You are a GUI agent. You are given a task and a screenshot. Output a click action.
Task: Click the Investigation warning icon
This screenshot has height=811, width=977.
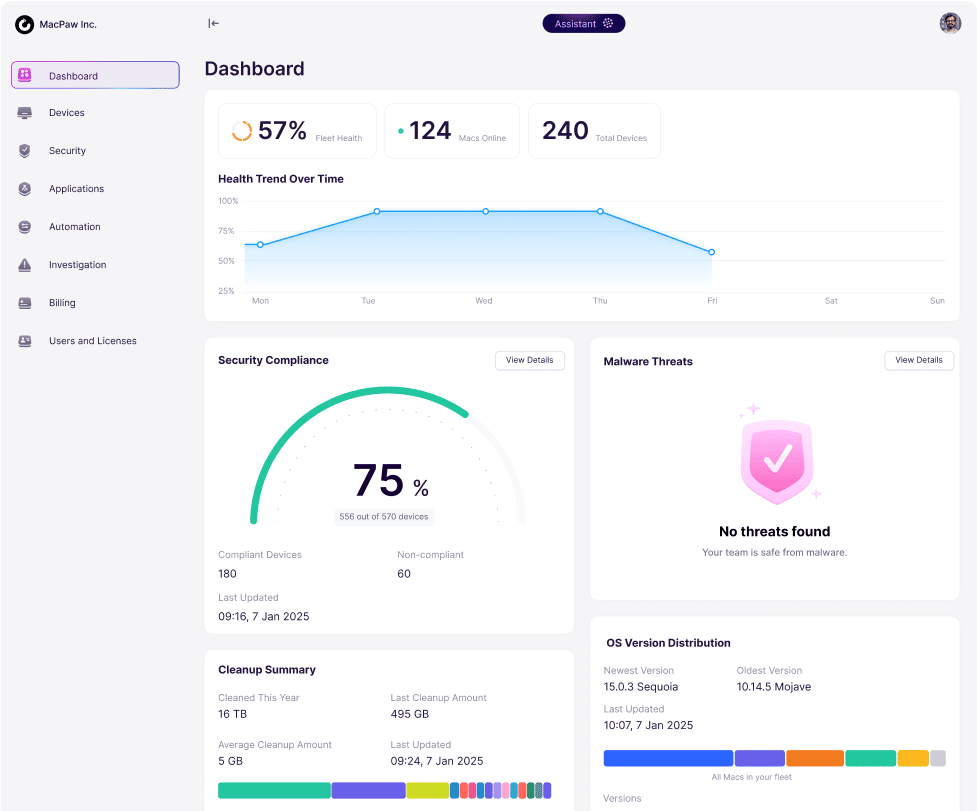25,265
